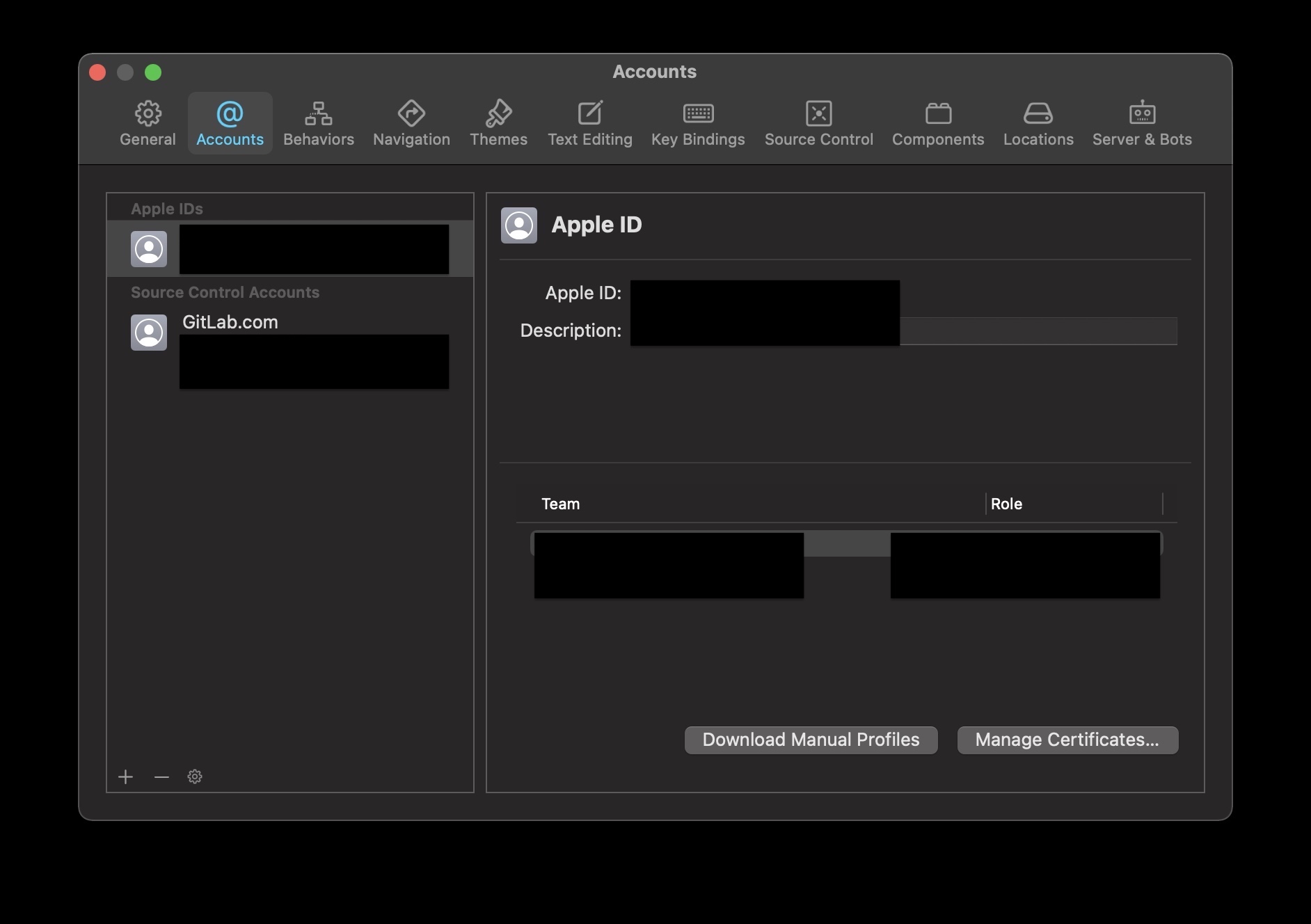Select the Accounts tab icon

pos(229,122)
